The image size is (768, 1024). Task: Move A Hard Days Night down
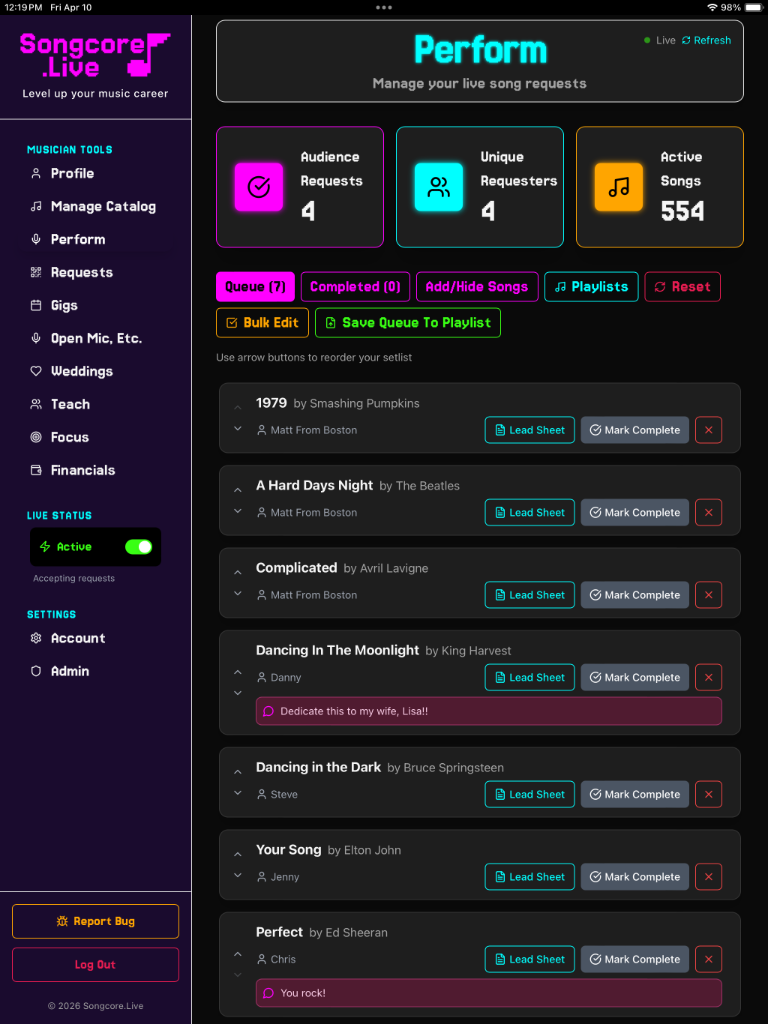point(238,511)
